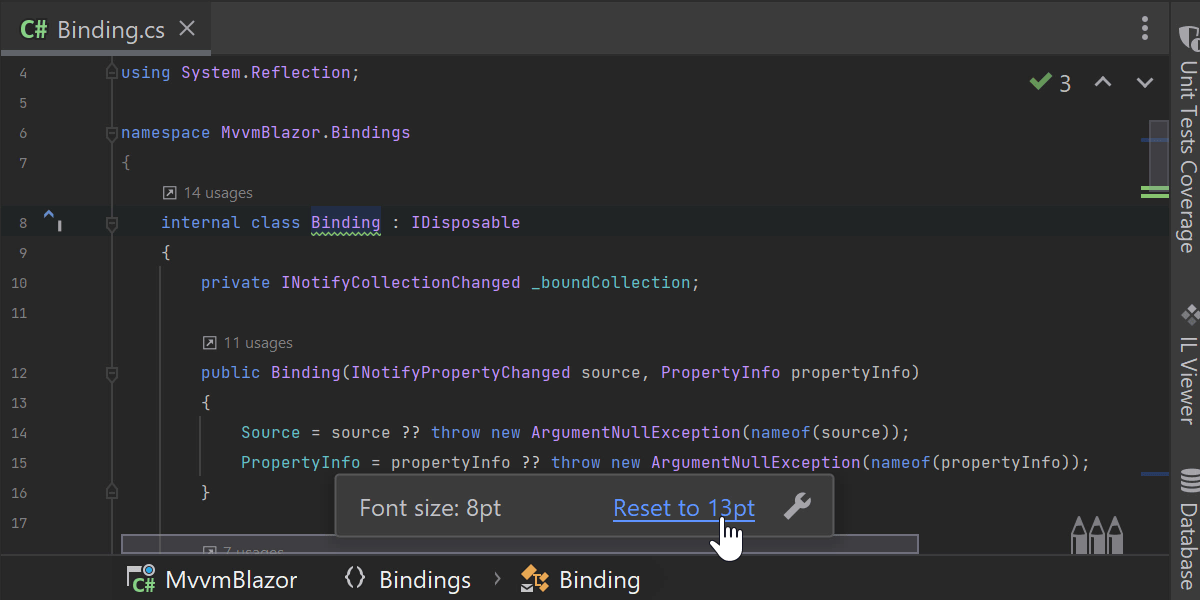The height and width of the screenshot is (600, 1200).
Task: Click the Reset to 13pt link
Action: click(684, 508)
